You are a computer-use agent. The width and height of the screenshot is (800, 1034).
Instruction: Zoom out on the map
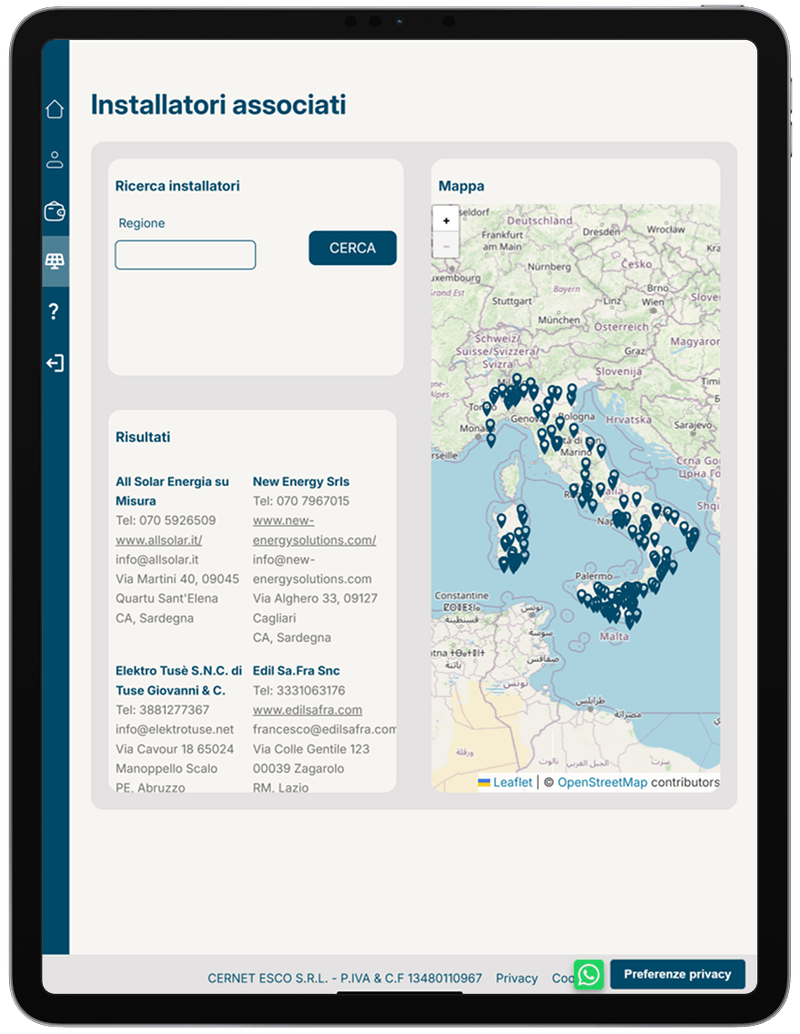446,245
